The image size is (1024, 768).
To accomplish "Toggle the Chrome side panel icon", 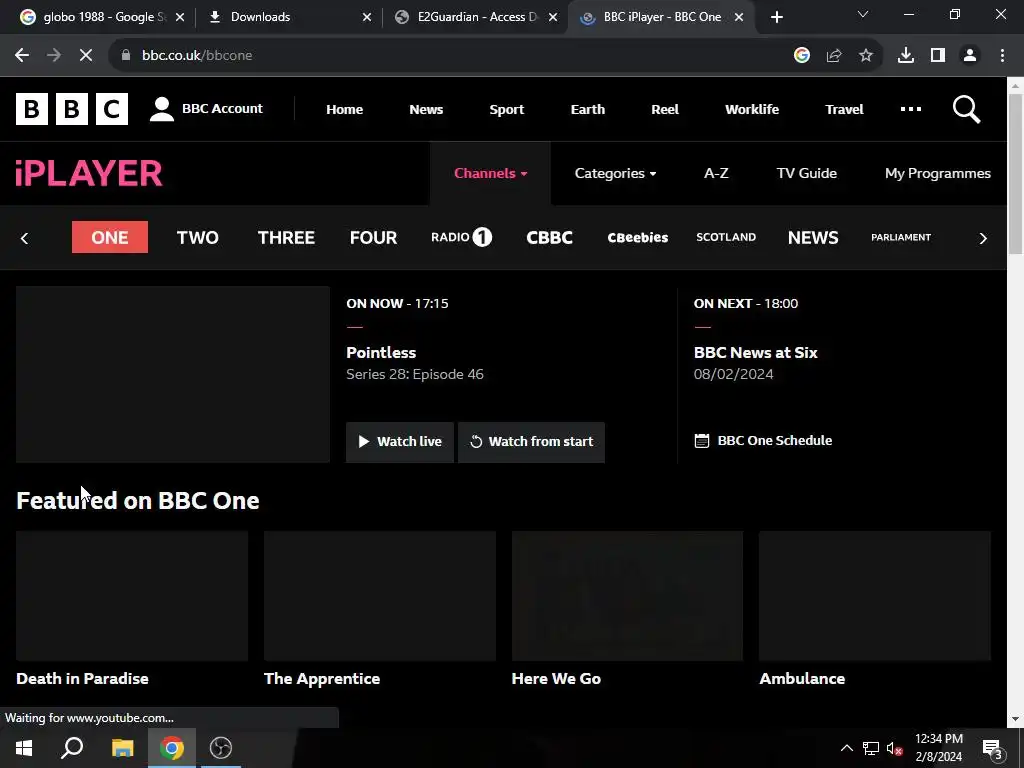I will pos(938,56).
